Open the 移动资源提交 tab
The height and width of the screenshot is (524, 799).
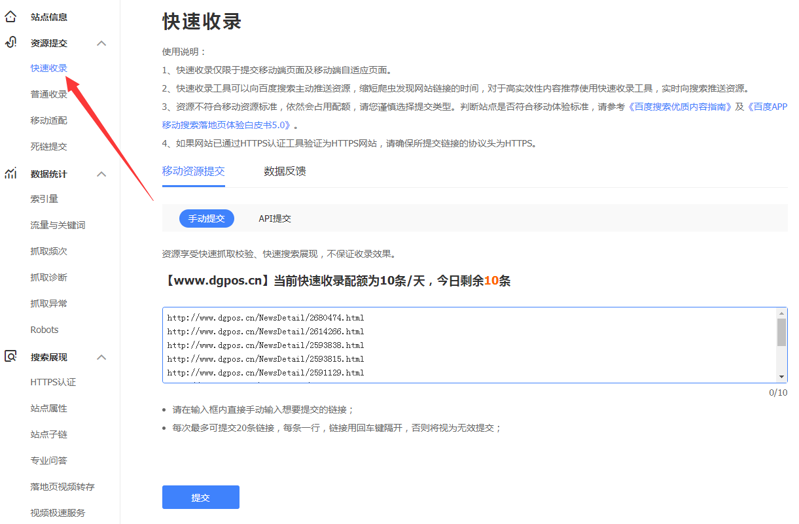coord(193,171)
